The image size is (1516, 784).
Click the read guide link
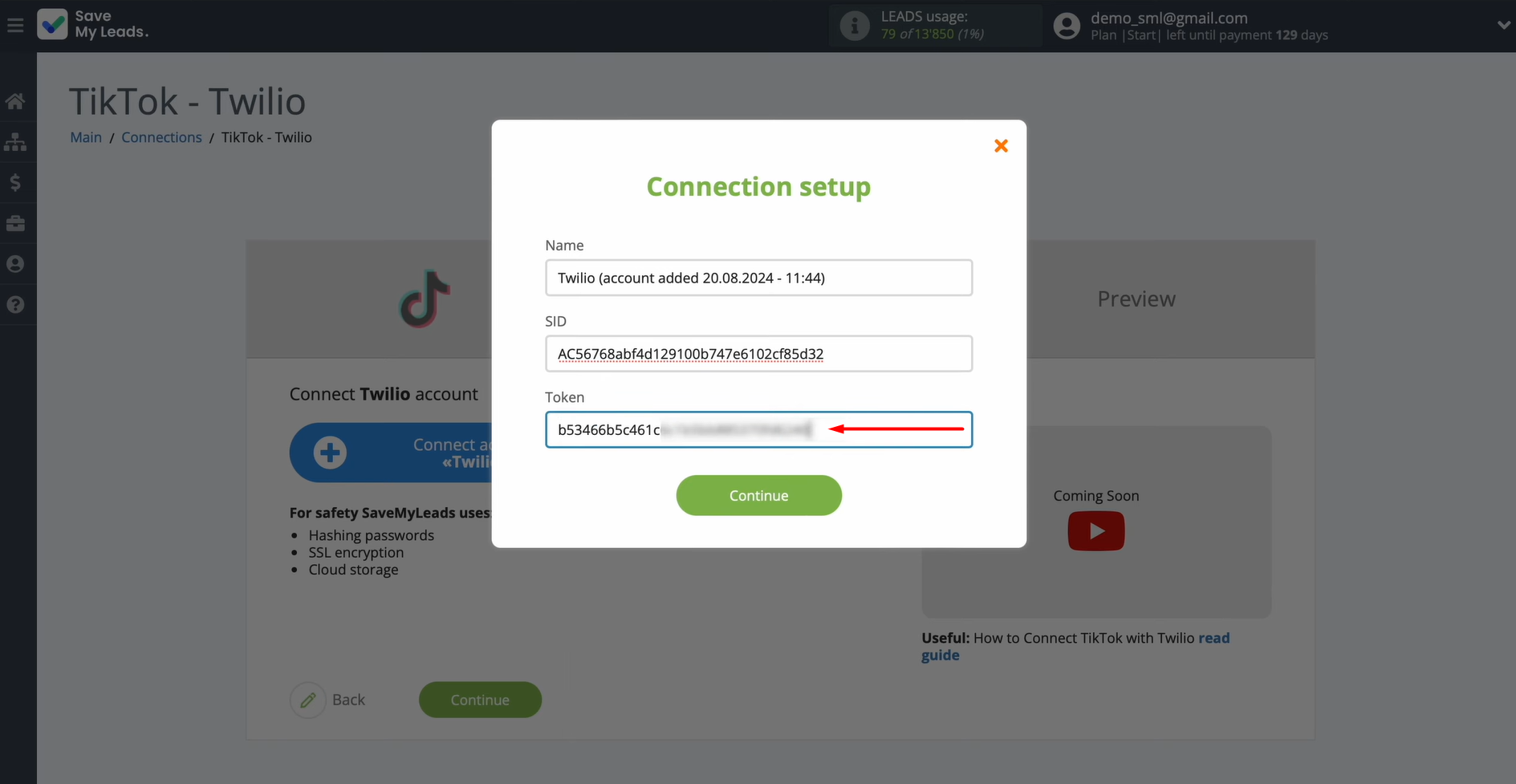click(1213, 638)
